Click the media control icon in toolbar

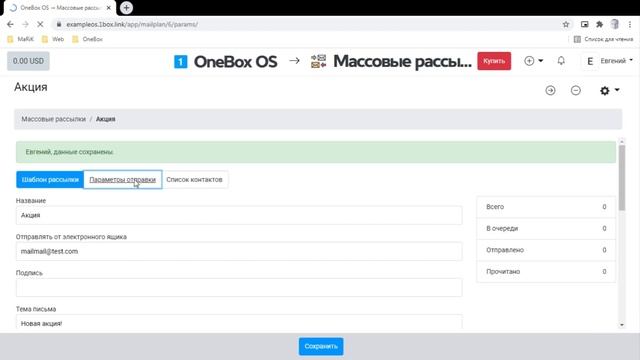point(584,24)
